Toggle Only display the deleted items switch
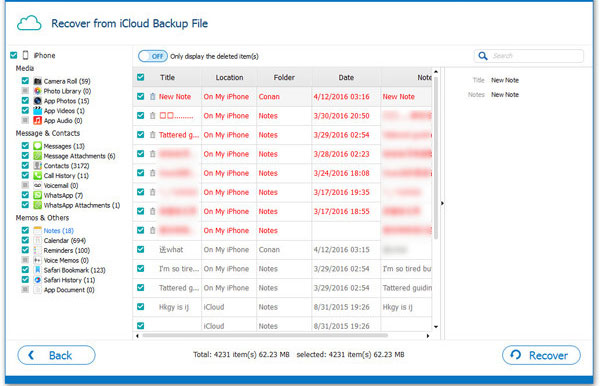This screenshot has height=386, width=600. click(x=153, y=56)
